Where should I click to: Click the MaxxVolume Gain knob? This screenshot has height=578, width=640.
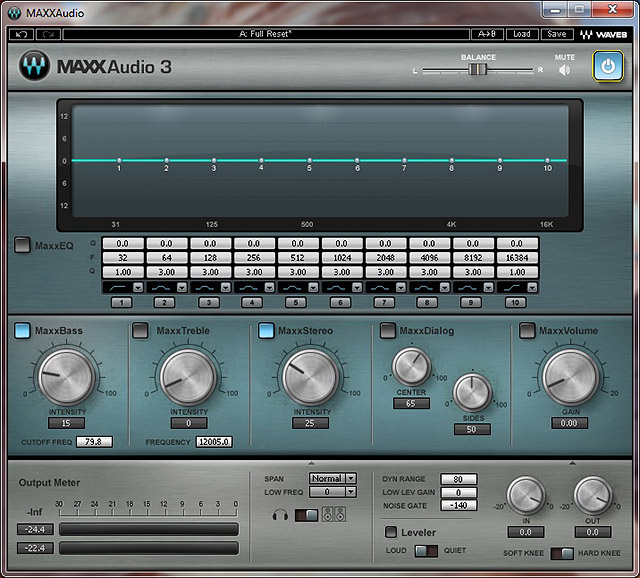point(570,376)
